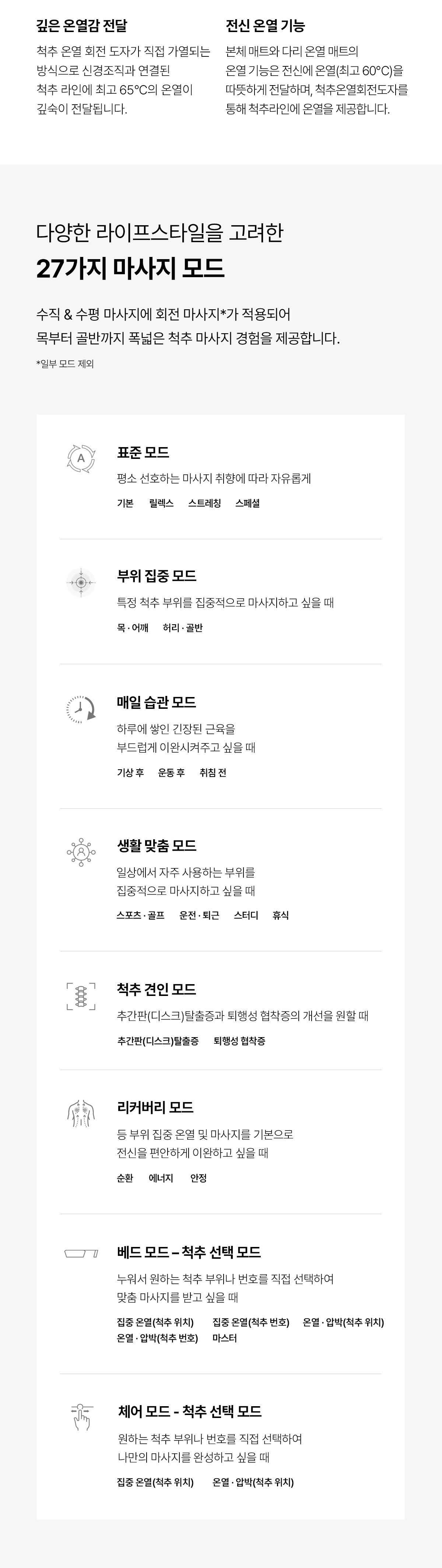Click the 표준 모드 circular arrows icon

pyautogui.click(x=81, y=459)
